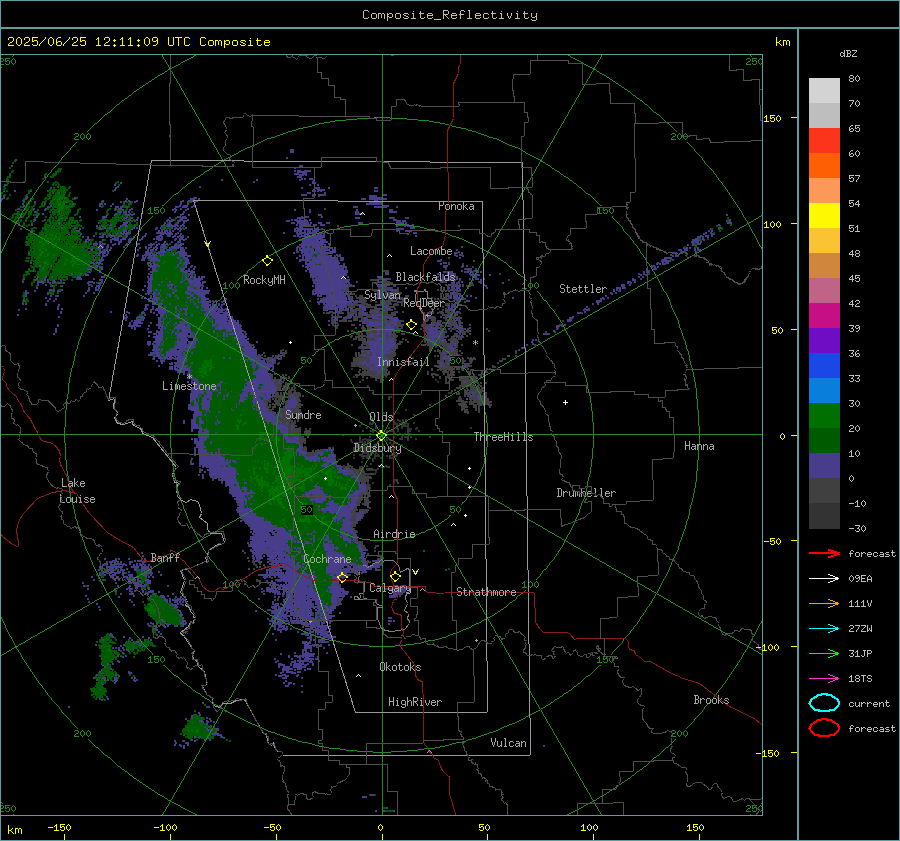Viewport: 900px width, 841px height.
Task: Click the Innisfail city label
Action: click(403, 362)
